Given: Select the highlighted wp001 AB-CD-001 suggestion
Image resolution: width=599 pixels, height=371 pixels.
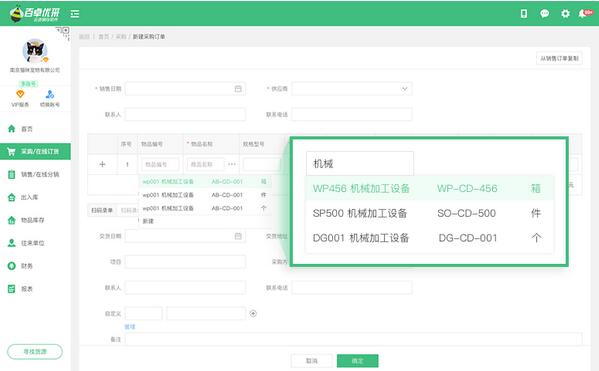Looking at the screenshot, I should 205,181.
